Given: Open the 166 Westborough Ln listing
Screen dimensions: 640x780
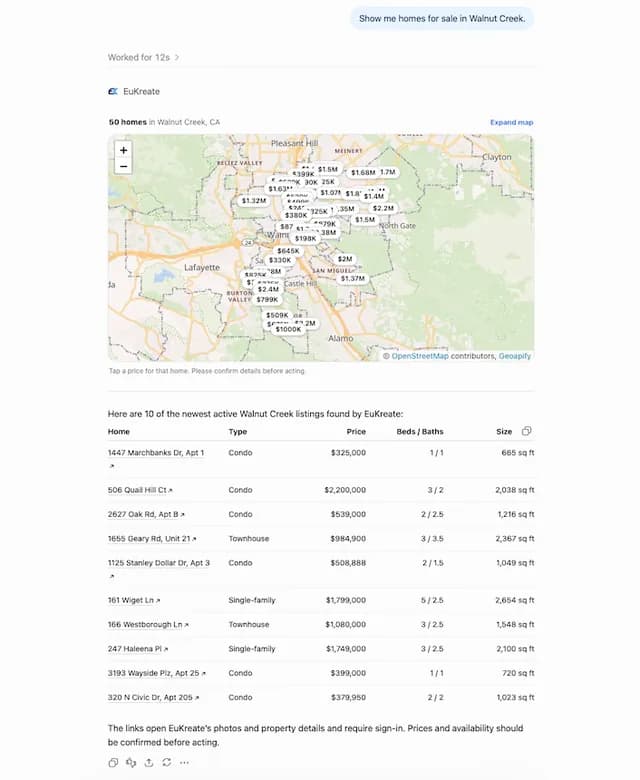Looking at the screenshot, I should [148, 625].
